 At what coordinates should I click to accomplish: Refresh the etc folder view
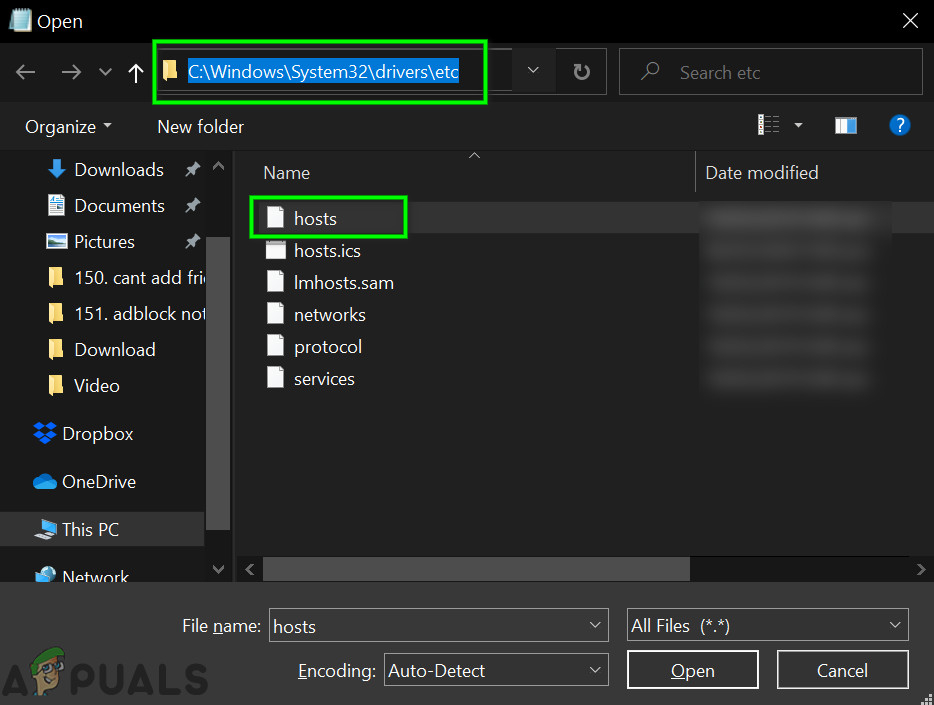click(x=581, y=71)
